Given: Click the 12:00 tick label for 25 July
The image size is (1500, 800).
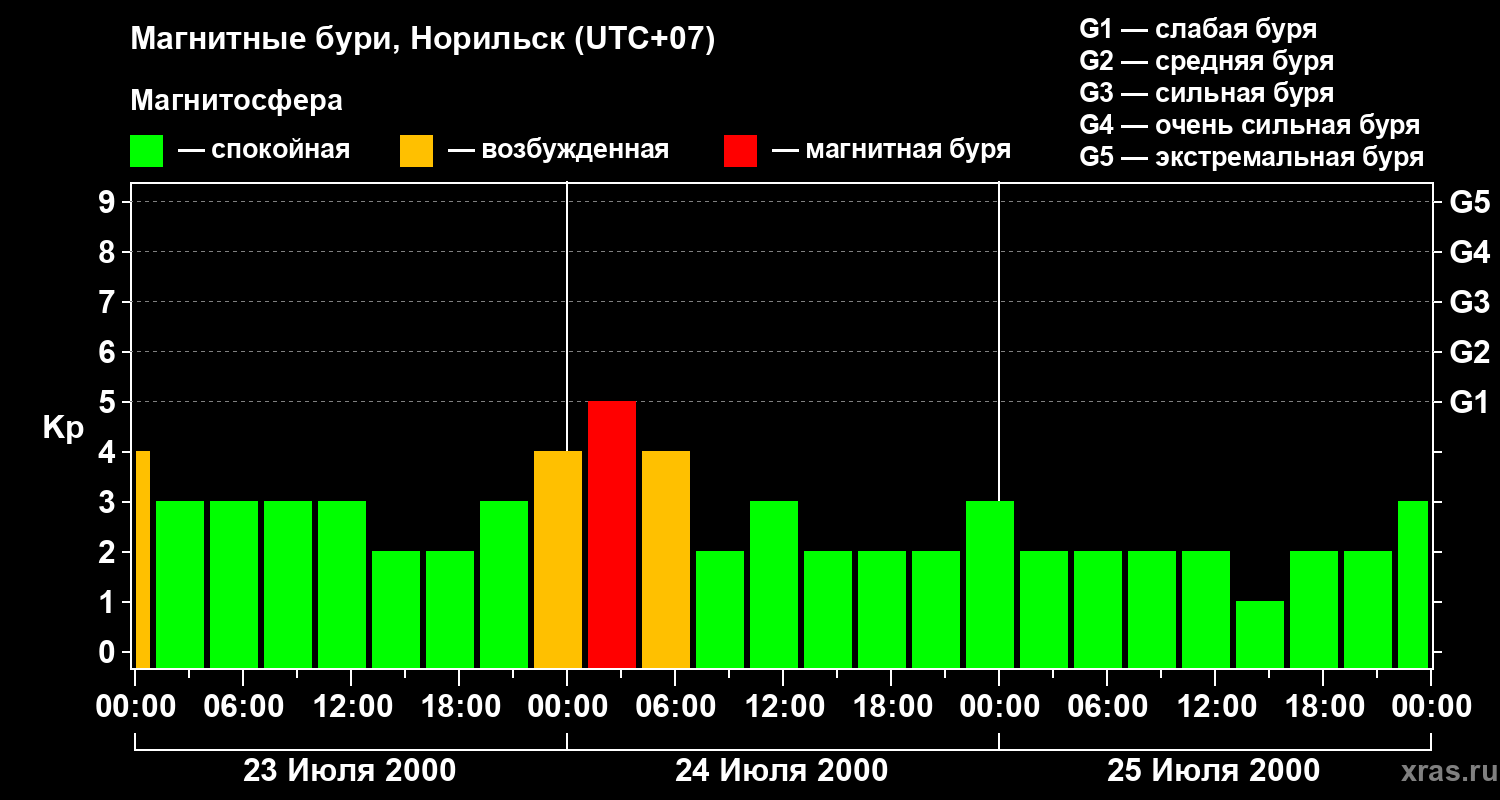Looking at the screenshot, I should pyautogui.click(x=1215, y=707).
